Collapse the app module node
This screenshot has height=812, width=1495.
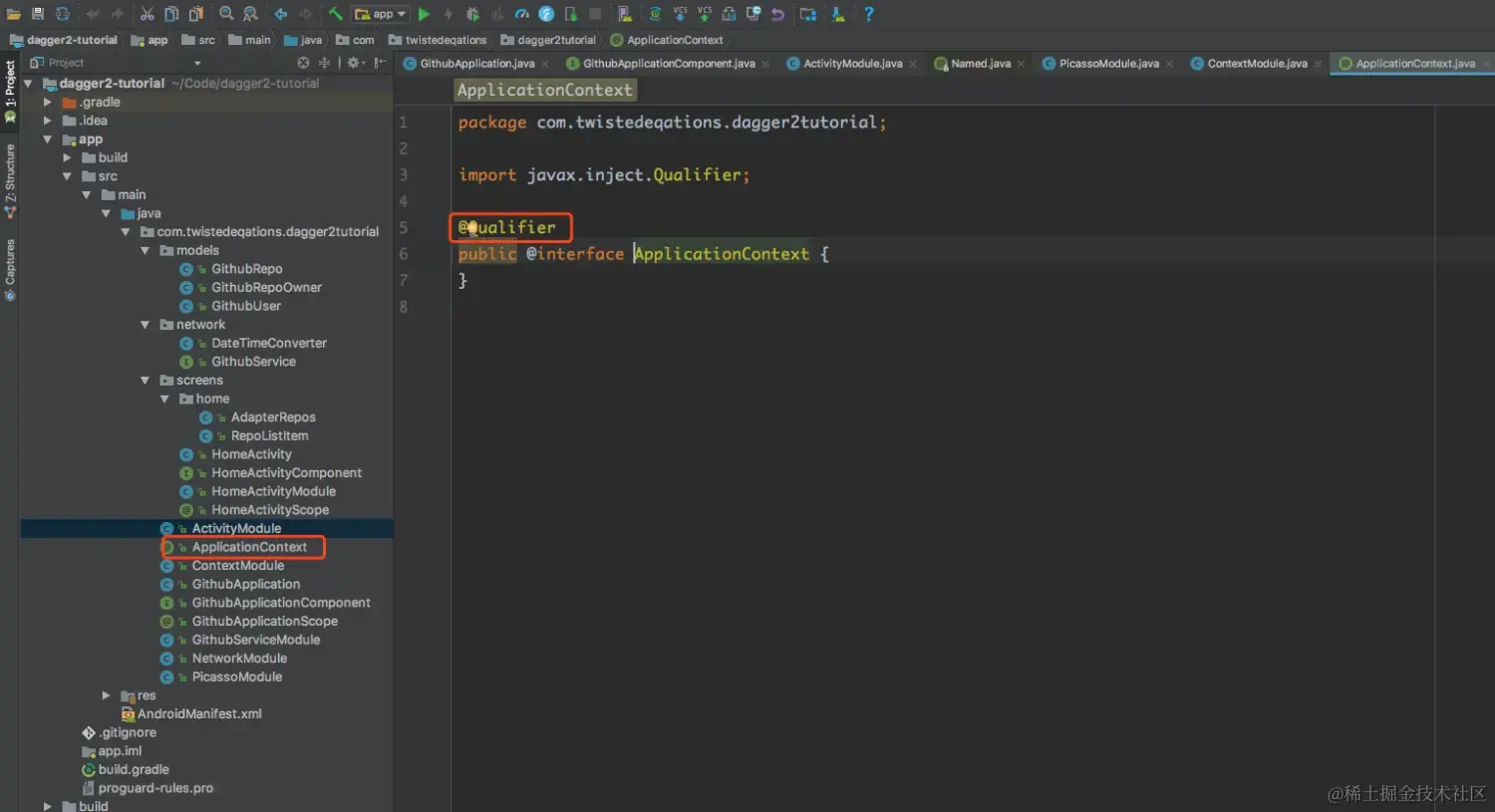pos(47,139)
